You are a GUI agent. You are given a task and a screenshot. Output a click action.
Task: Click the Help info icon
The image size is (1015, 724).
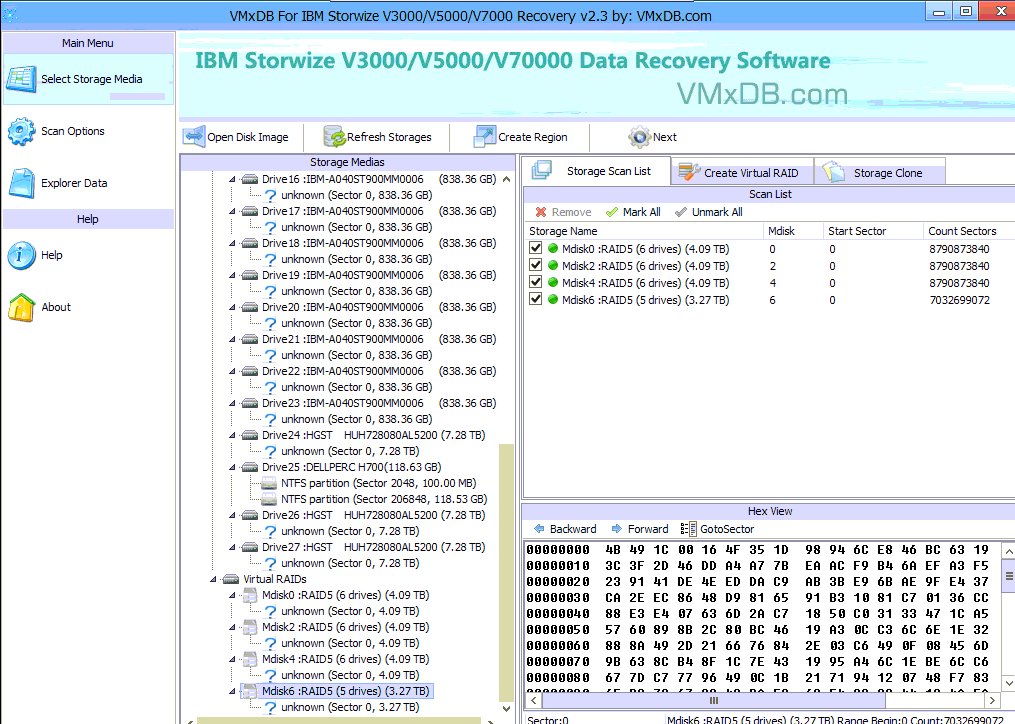click(x=21, y=255)
